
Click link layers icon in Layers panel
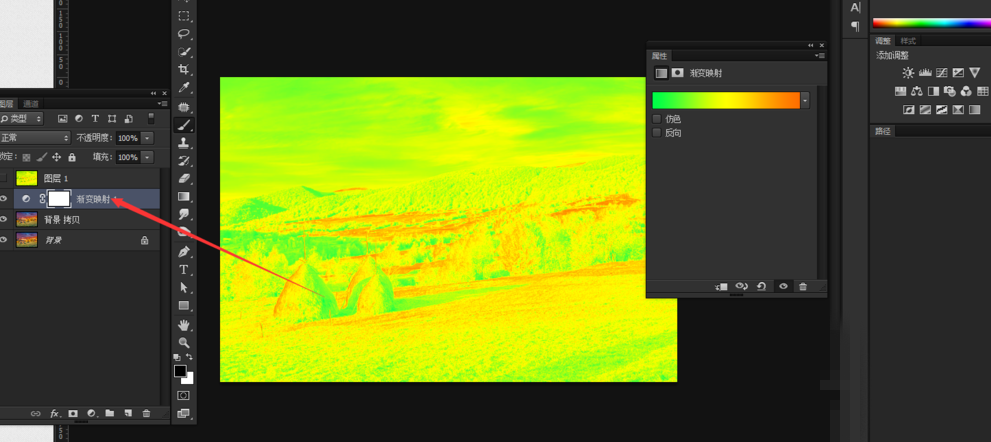[x=36, y=414]
